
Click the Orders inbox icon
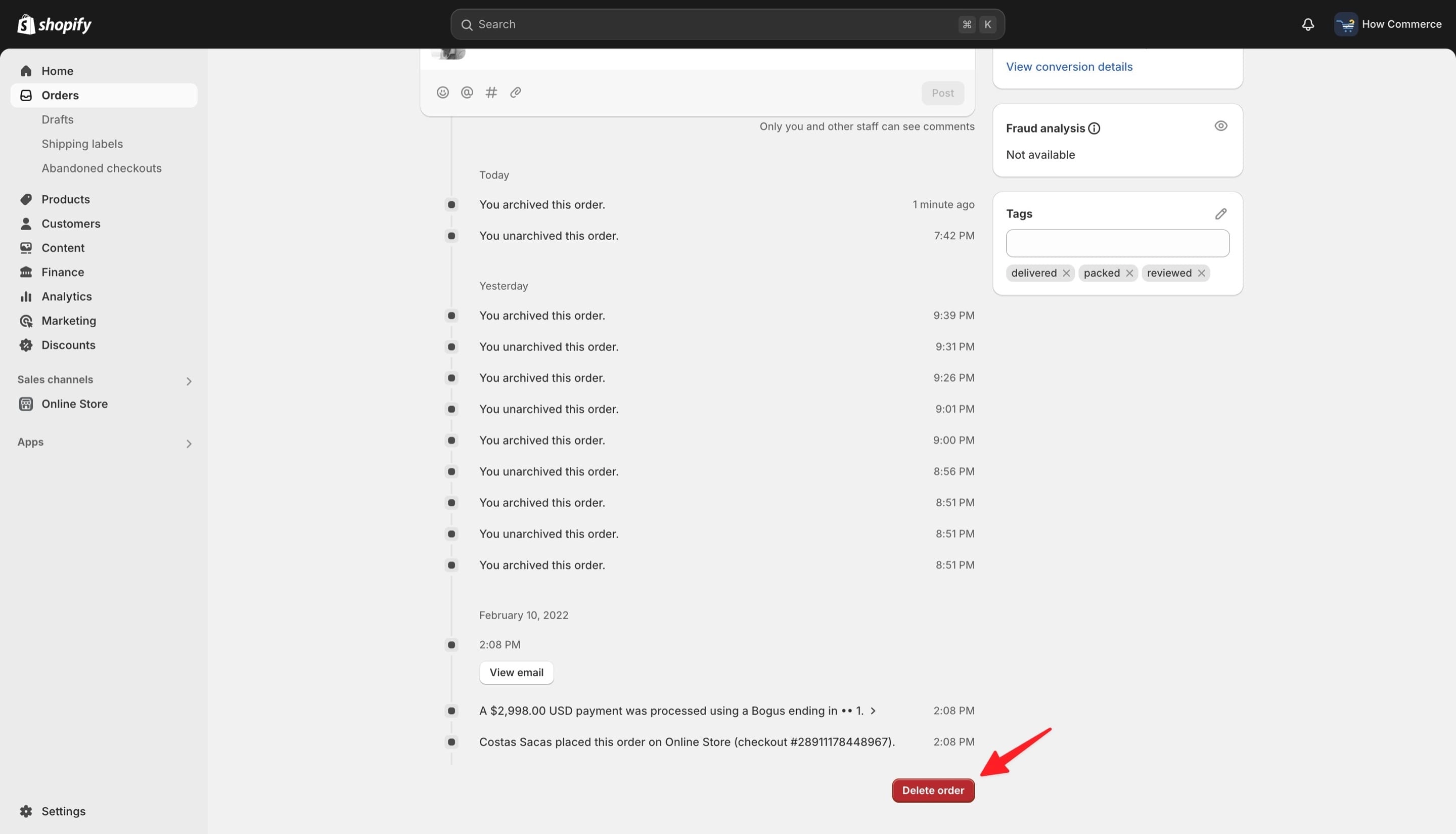(x=26, y=95)
